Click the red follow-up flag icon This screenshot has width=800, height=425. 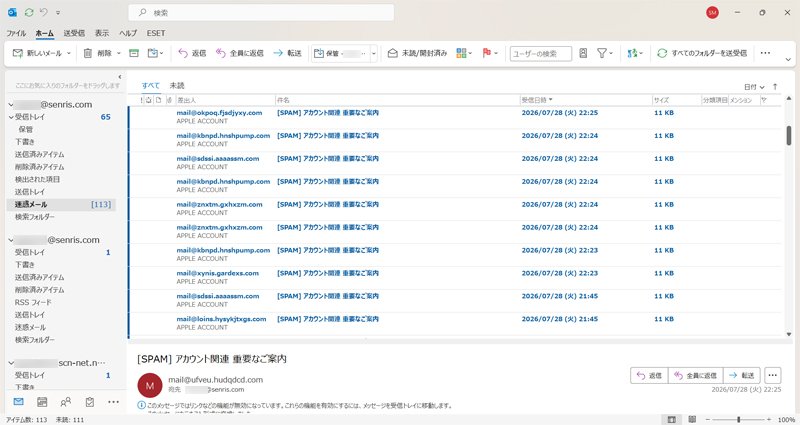click(486, 53)
